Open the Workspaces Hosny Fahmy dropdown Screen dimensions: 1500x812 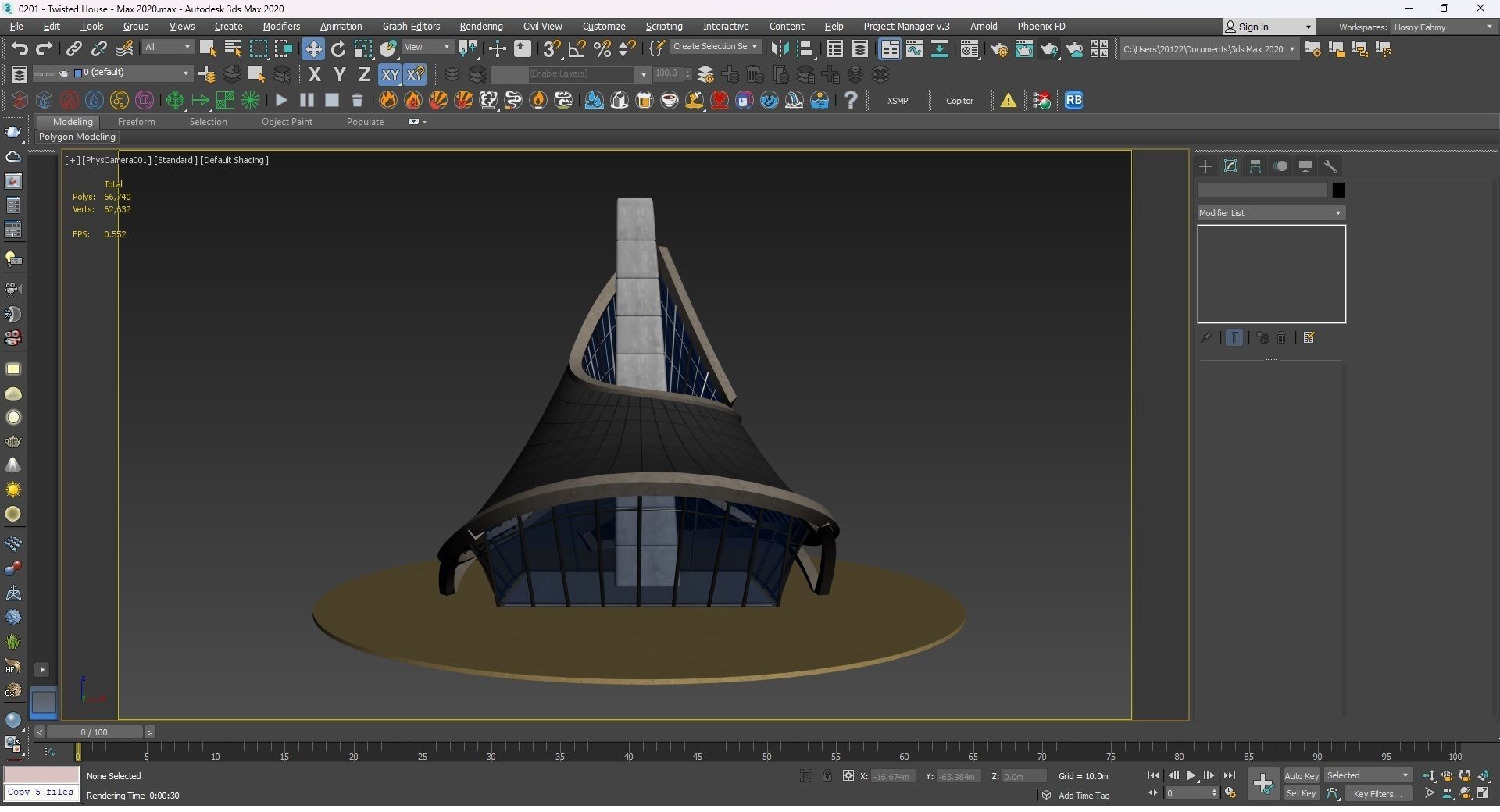(1442, 27)
